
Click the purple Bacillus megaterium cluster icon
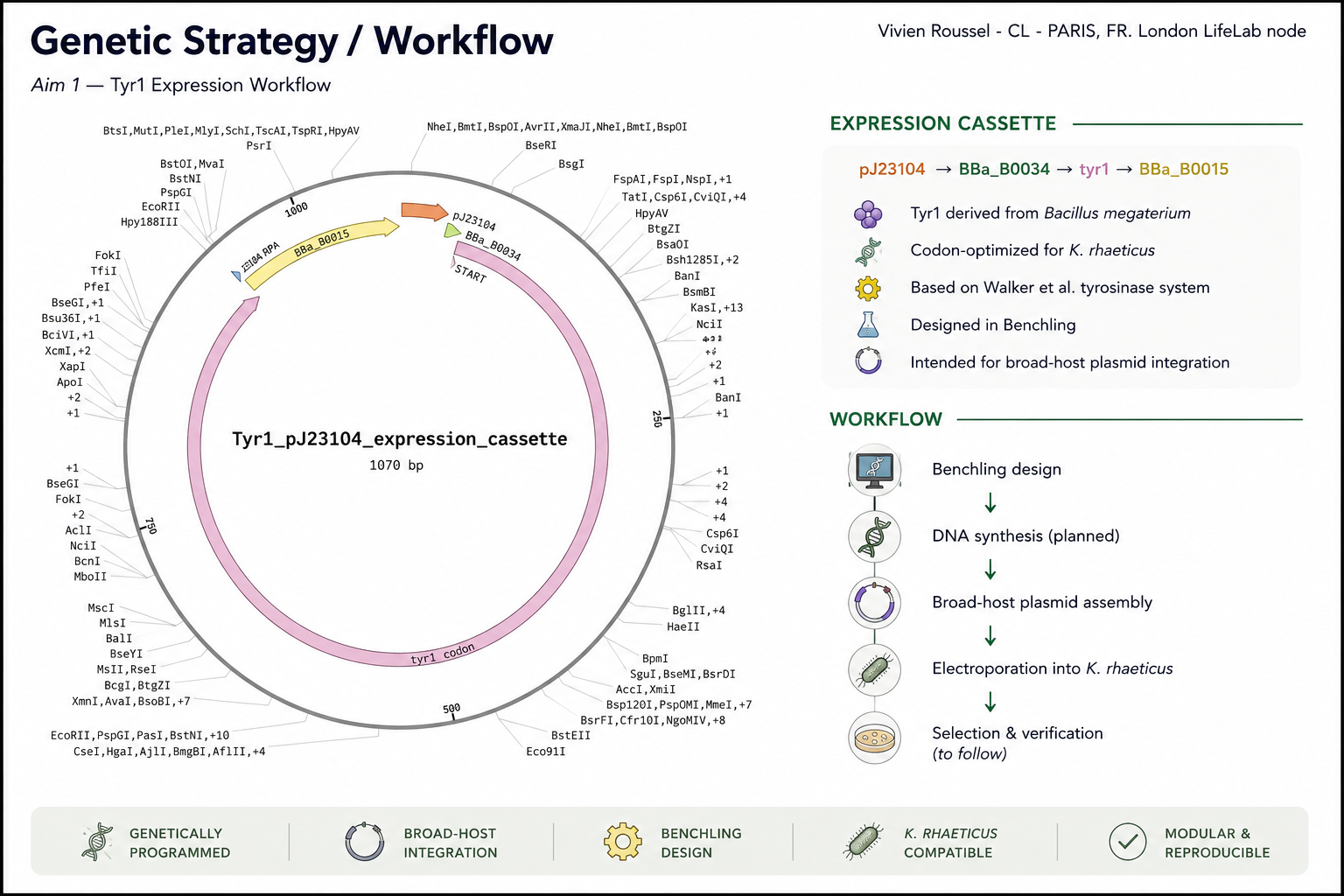[x=867, y=213]
